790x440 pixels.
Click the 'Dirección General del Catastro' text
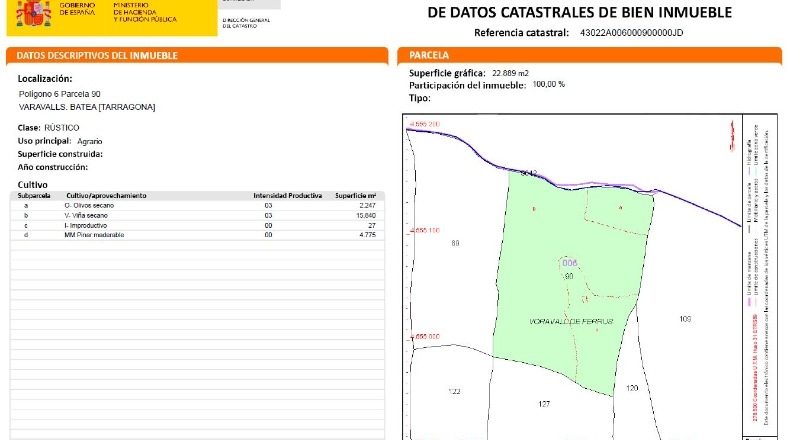246,23
